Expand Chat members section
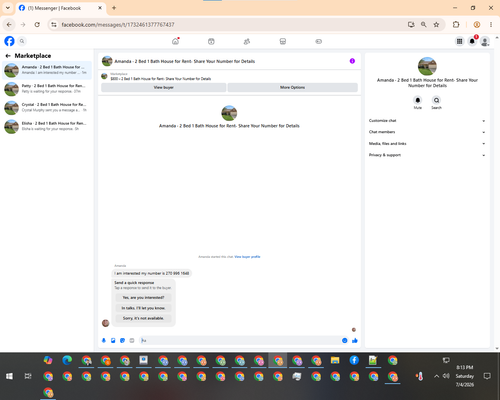The width and height of the screenshot is (500, 400). coord(427,132)
